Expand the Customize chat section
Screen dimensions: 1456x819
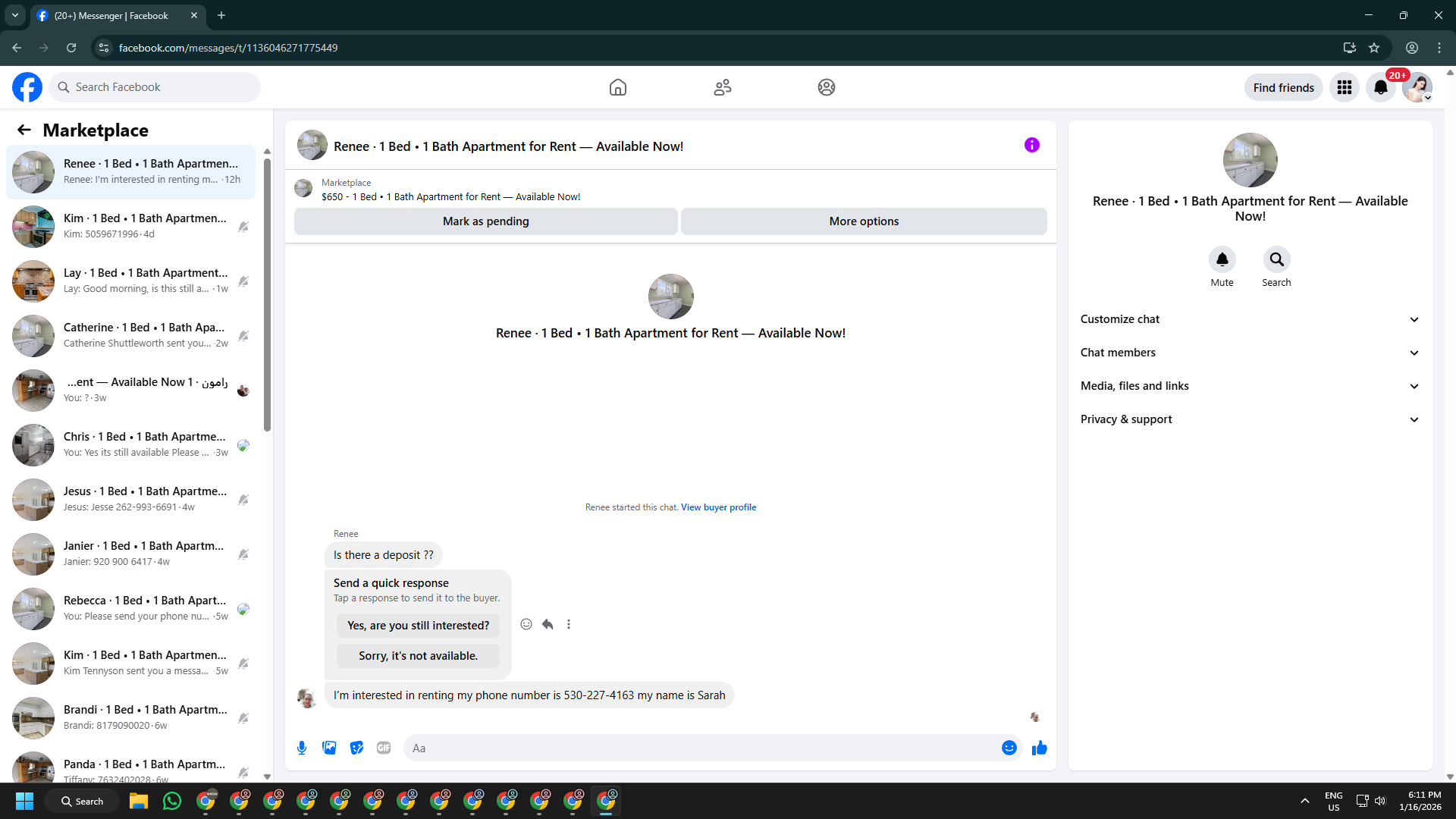pos(1250,319)
